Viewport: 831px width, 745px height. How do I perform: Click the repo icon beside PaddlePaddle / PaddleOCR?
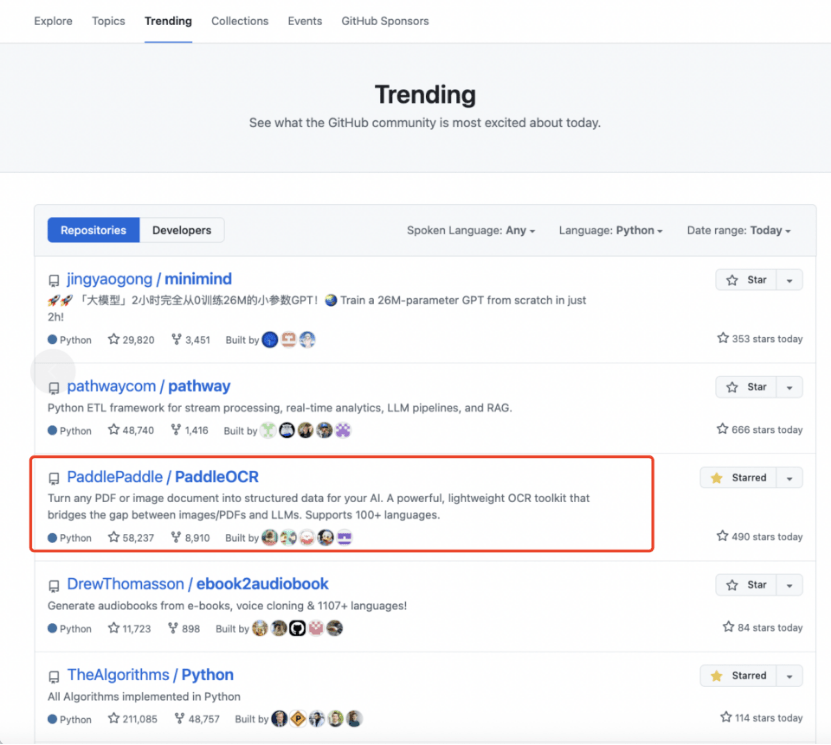pyautogui.click(x=54, y=478)
